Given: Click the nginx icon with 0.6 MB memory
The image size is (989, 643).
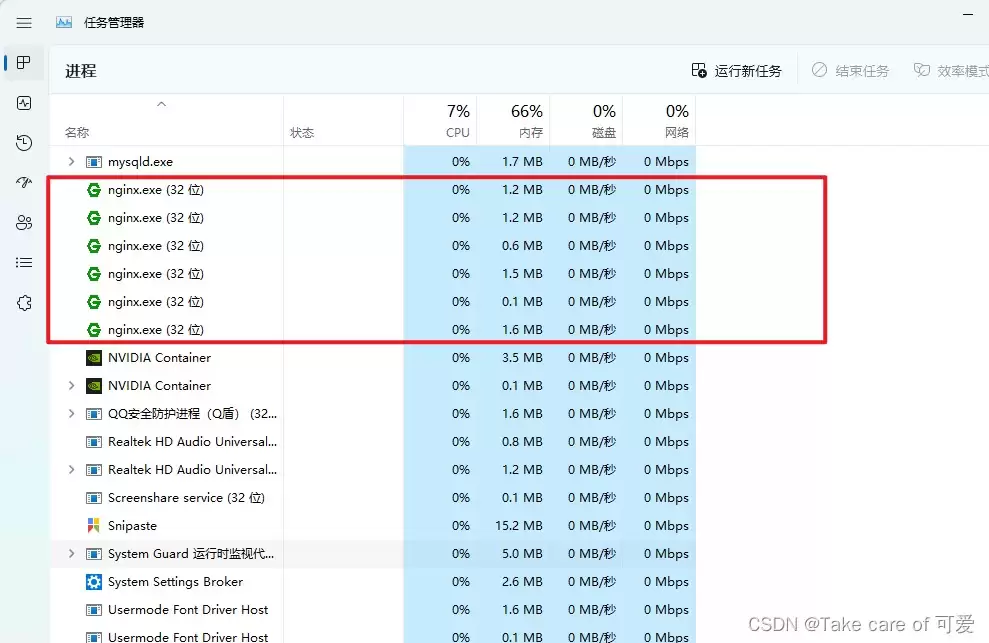Looking at the screenshot, I should point(93,246).
